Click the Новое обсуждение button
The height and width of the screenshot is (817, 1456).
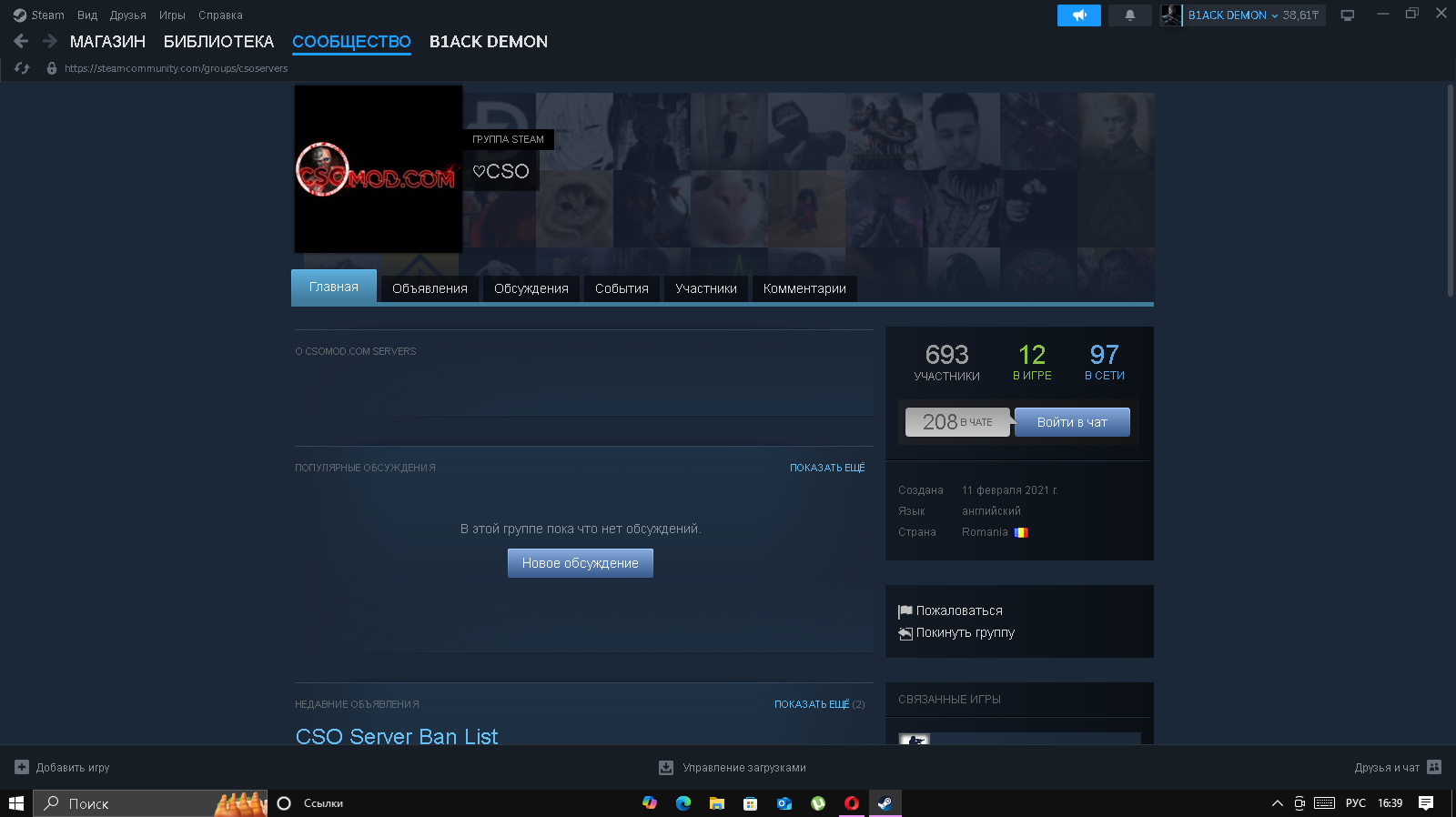580,563
